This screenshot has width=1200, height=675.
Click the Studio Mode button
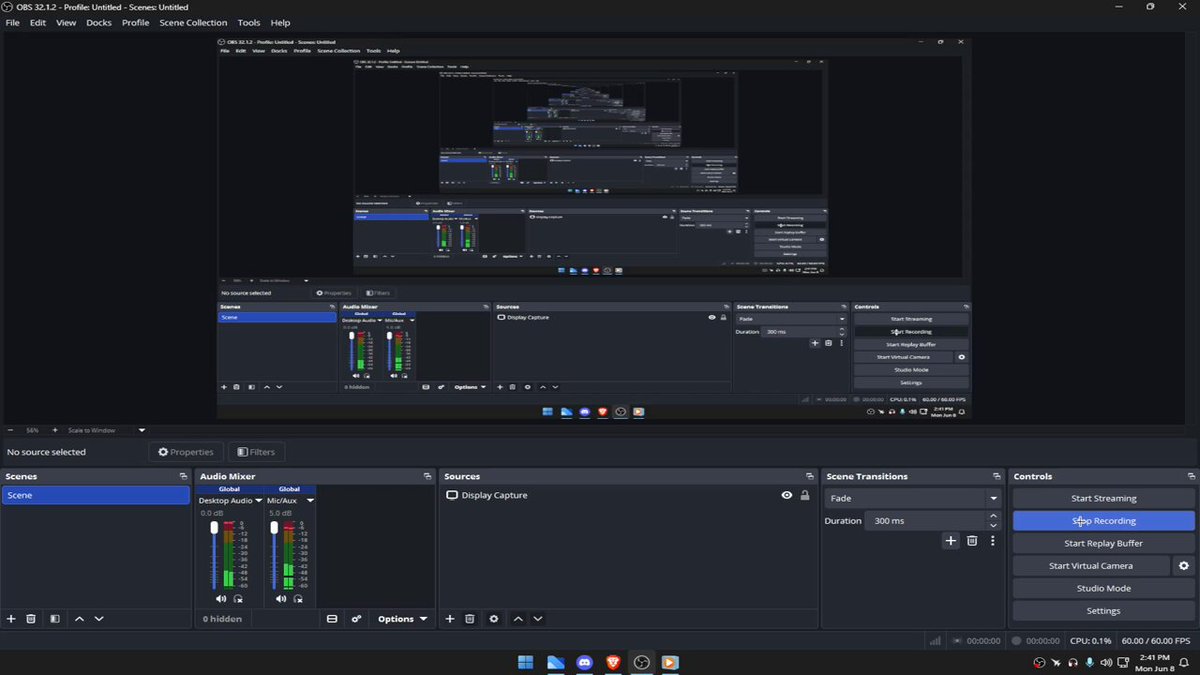click(1104, 588)
